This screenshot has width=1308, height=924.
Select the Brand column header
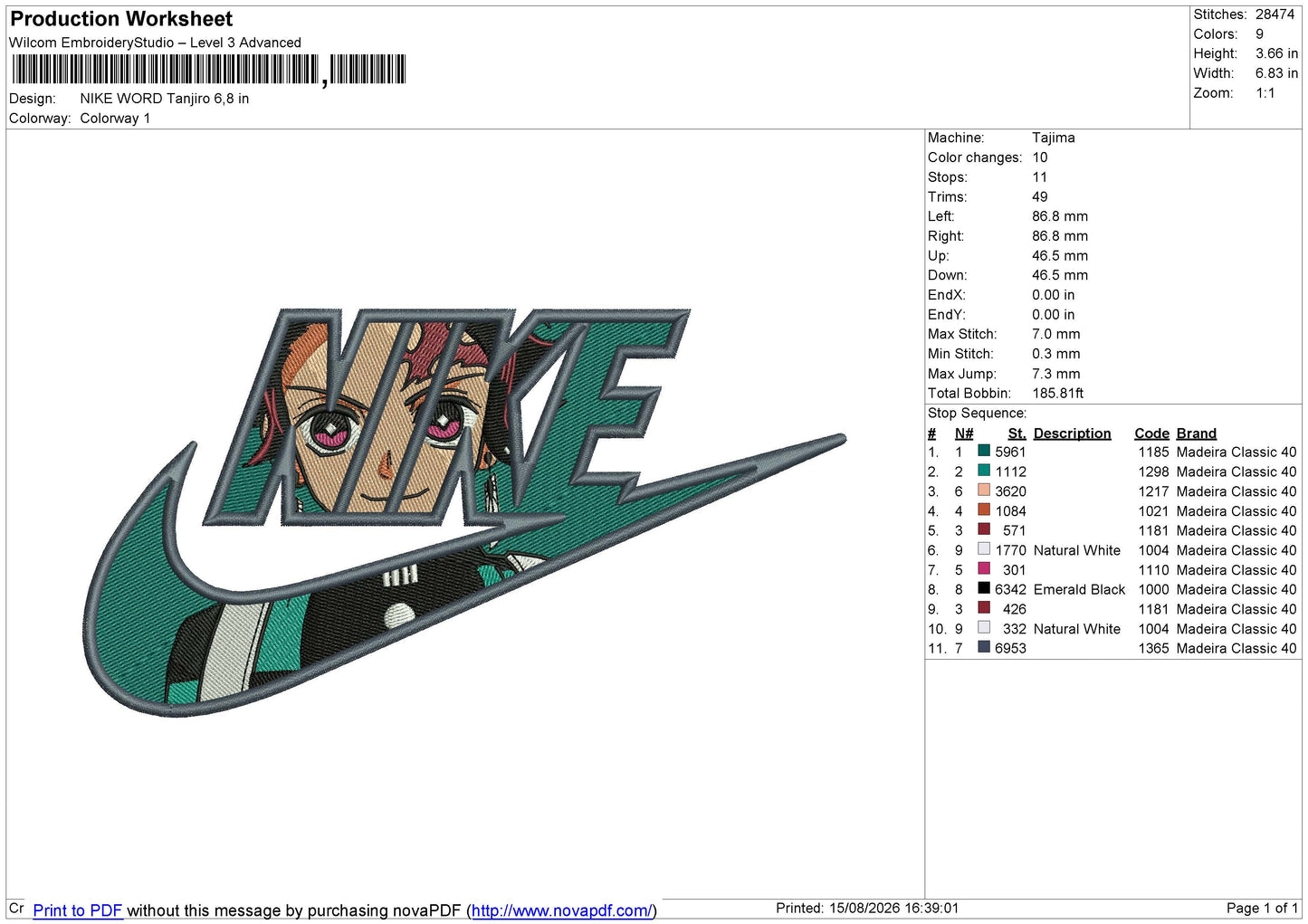pos(1196,433)
